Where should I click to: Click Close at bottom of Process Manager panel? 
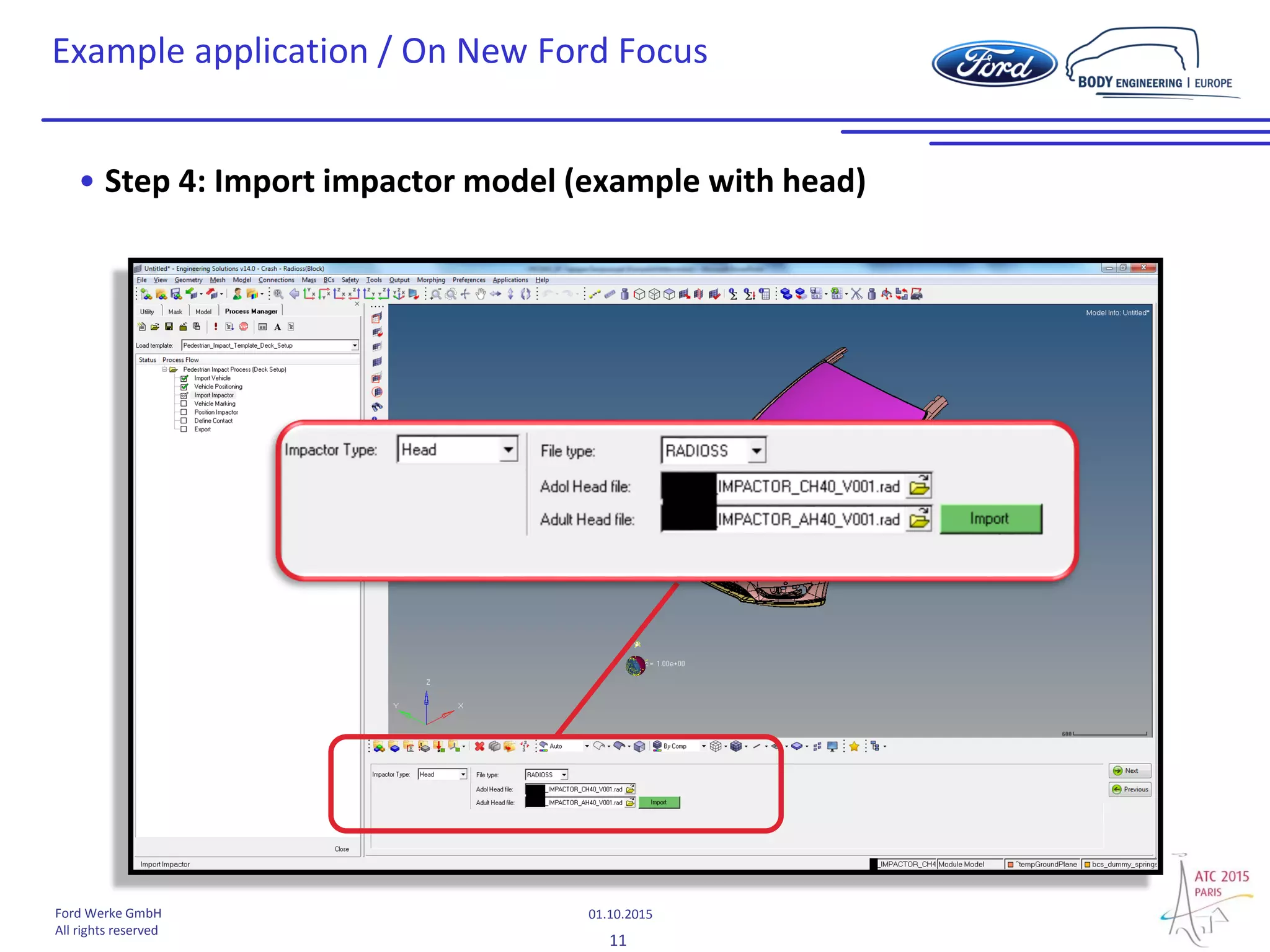(342, 849)
